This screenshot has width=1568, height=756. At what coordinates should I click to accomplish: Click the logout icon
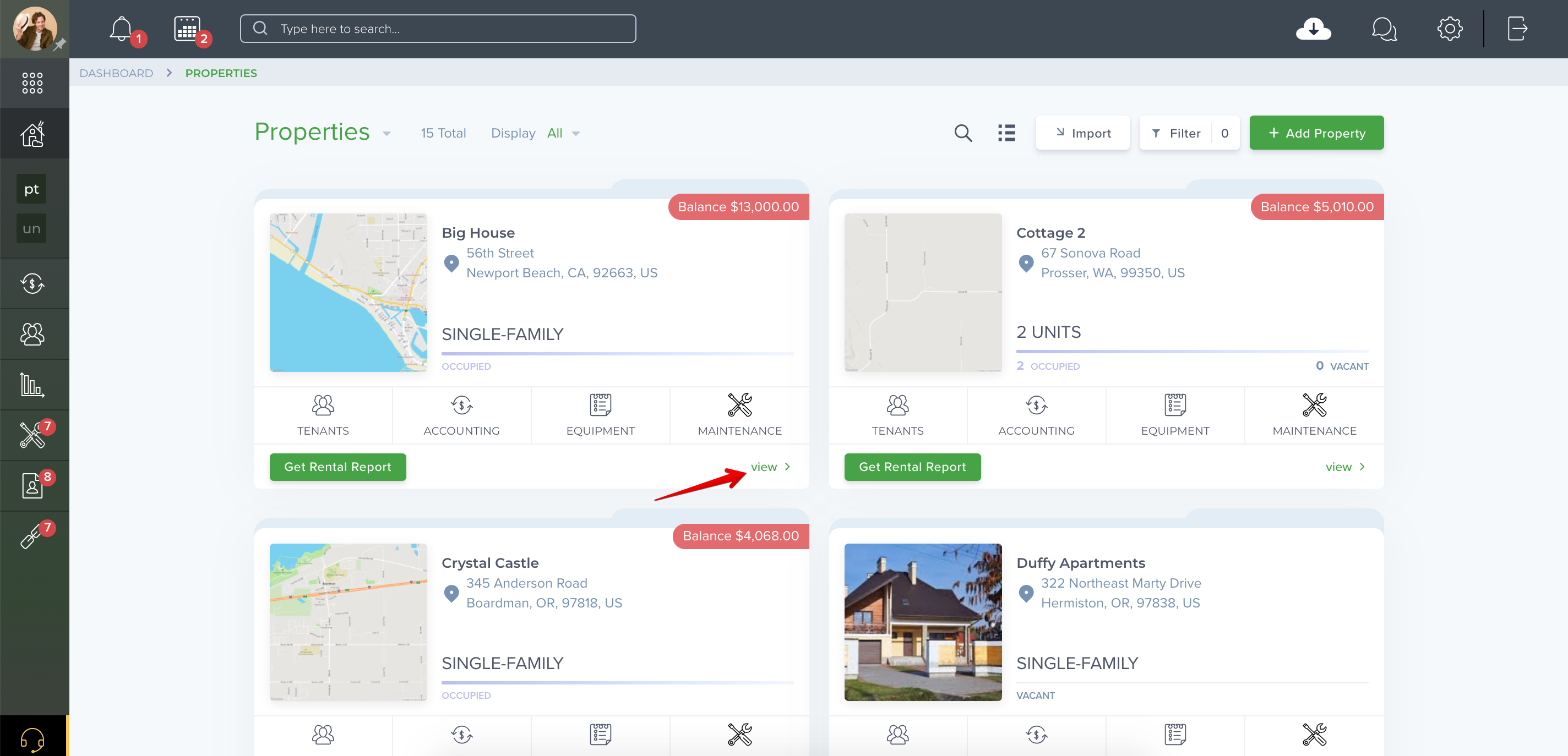point(1517,29)
